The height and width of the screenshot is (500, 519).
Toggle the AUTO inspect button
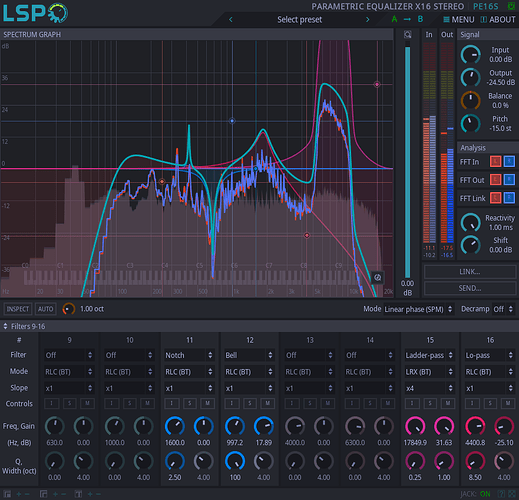click(45, 309)
